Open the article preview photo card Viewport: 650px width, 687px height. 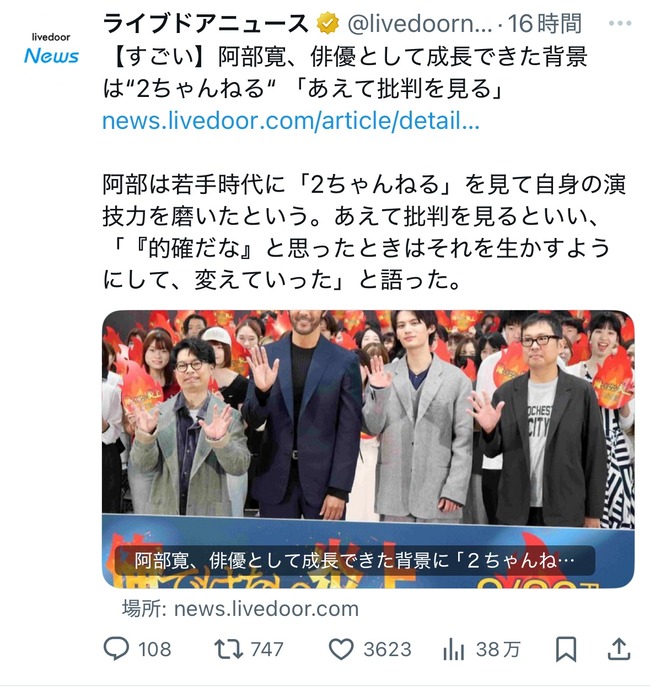368,449
